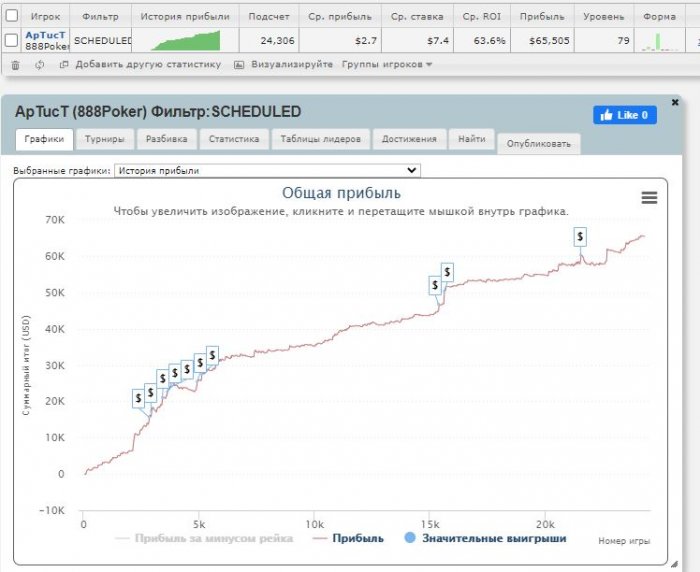Image resolution: width=700 pixels, height=572 pixels.
Task: Click the Форма mini bar chart
Action: coord(659,41)
